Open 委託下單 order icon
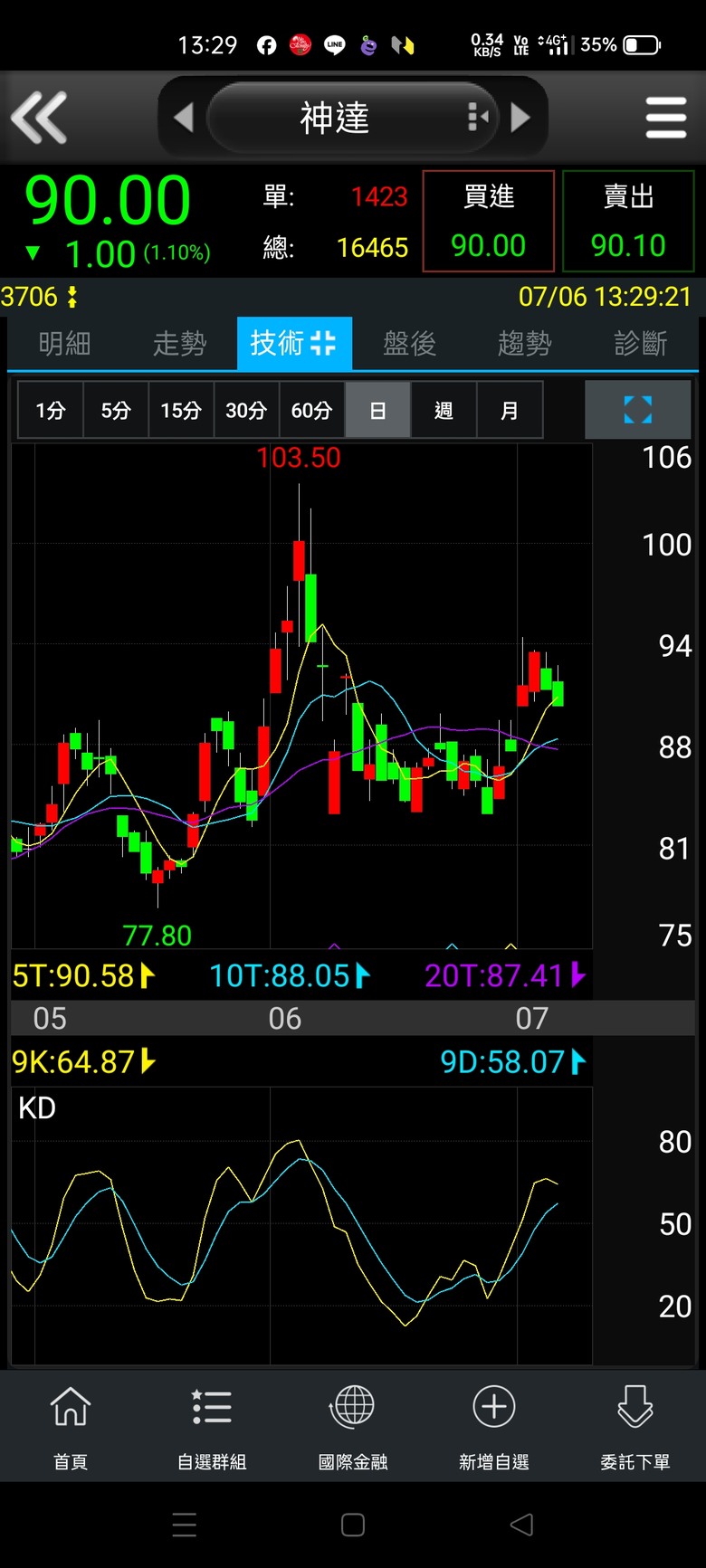 (x=635, y=1428)
